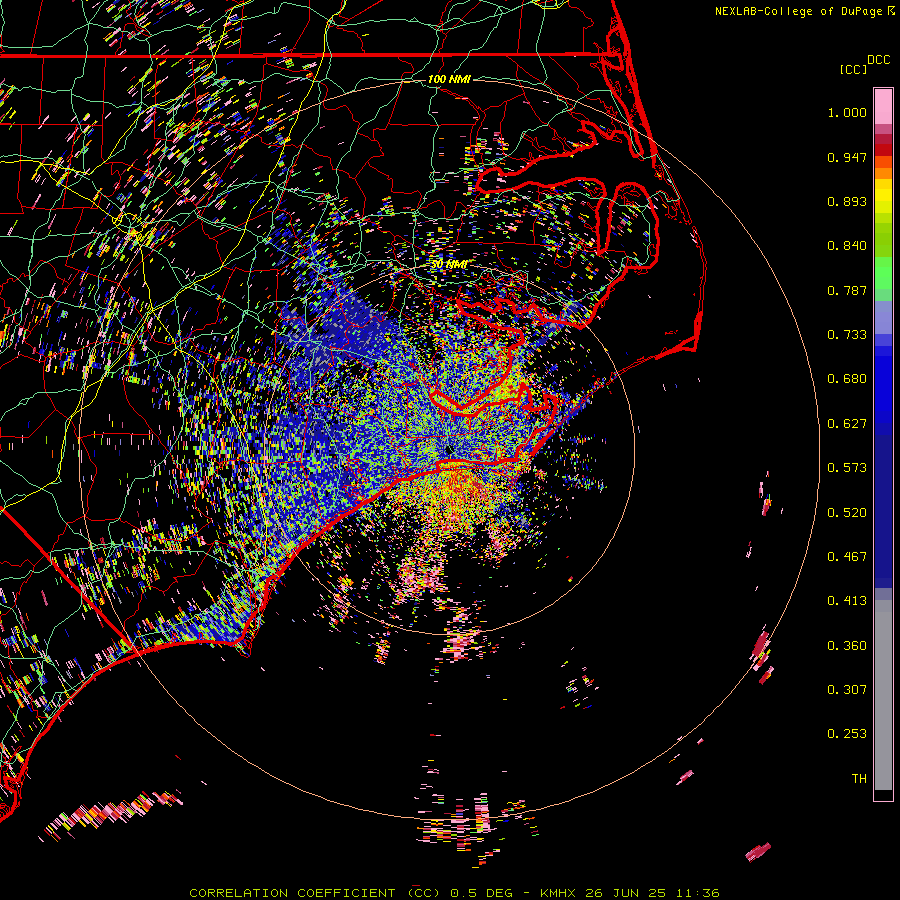Click the 0.947 legend value

847,157
